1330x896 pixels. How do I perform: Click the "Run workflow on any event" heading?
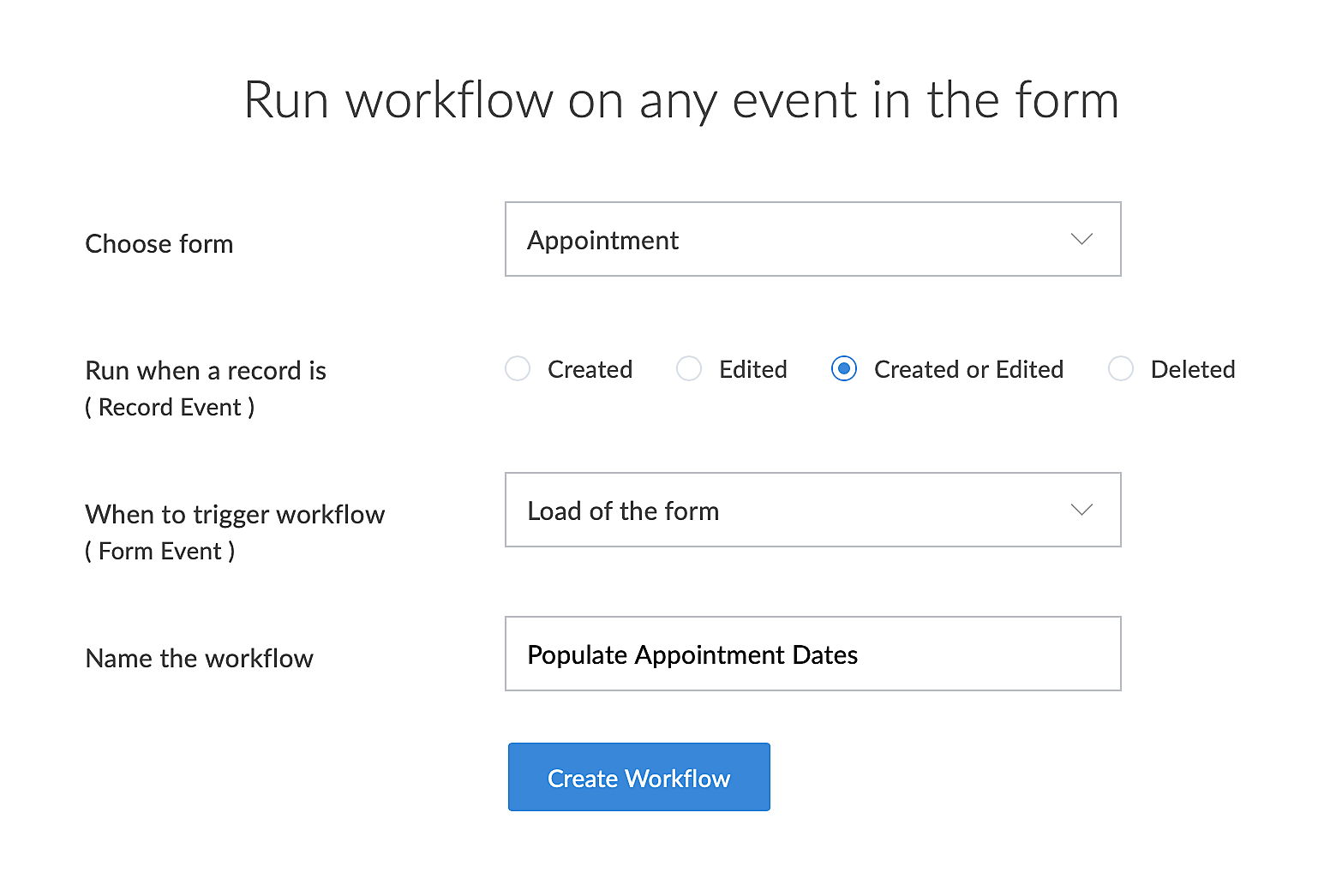(x=681, y=100)
